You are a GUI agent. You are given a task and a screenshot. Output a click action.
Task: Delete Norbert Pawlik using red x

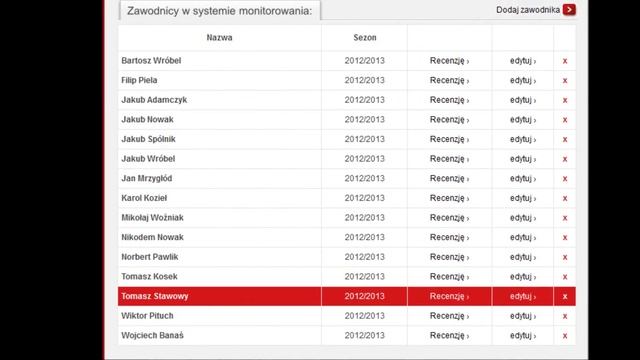click(x=565, y=257)
